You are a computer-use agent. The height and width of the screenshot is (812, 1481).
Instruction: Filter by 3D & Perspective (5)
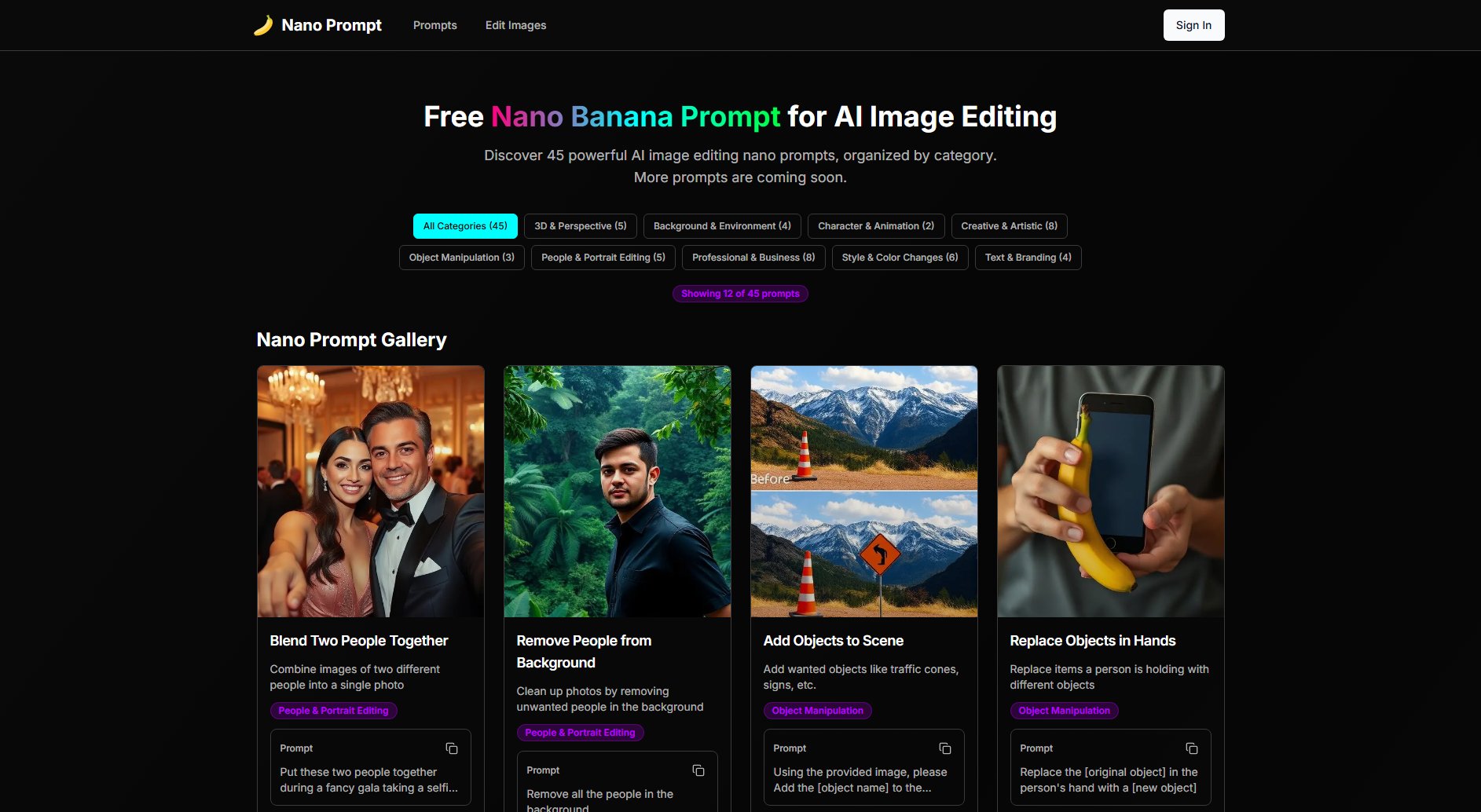tap(581, 226)
